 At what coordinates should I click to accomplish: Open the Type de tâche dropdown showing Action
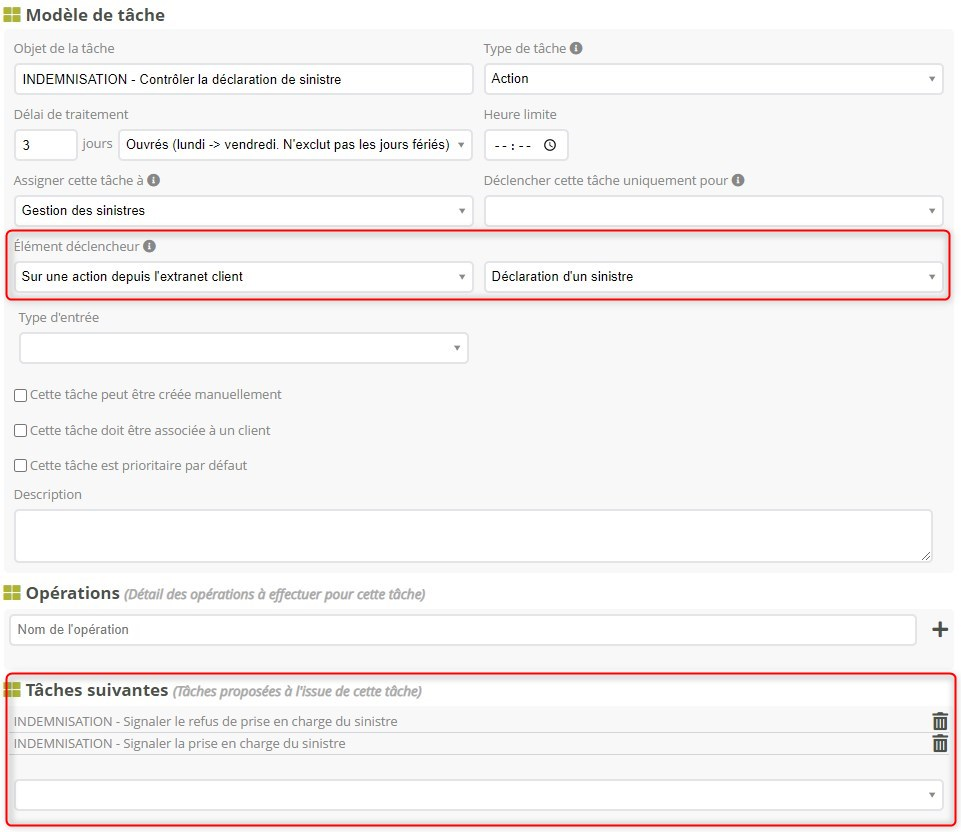713,79
